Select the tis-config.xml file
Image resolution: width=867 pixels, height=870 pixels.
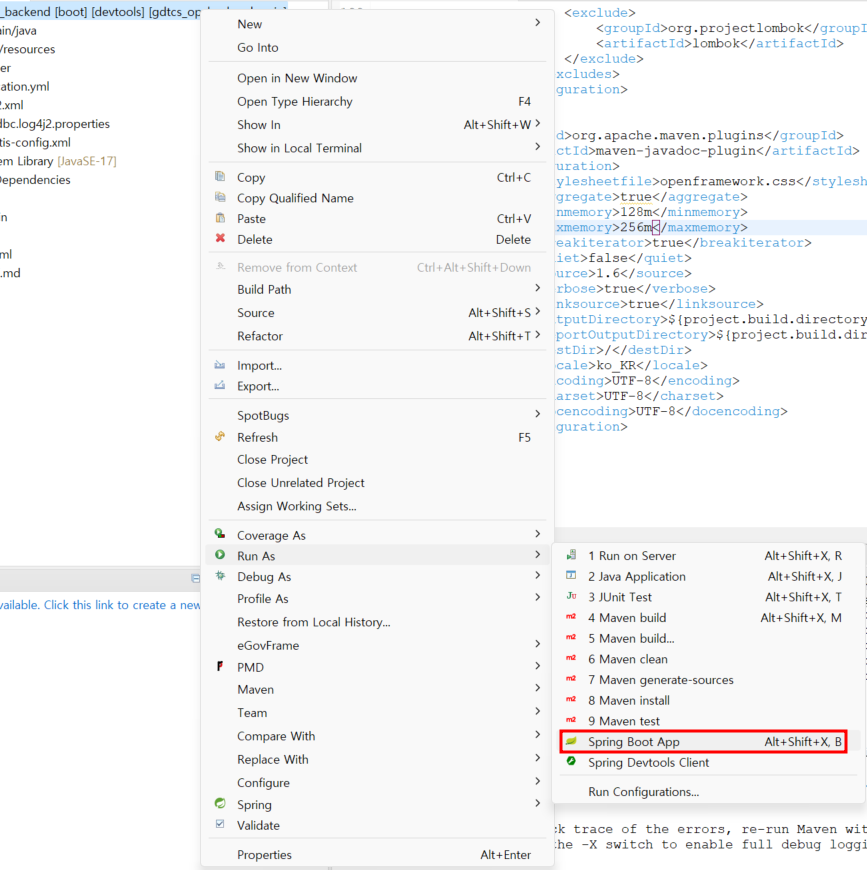(36, 143)
